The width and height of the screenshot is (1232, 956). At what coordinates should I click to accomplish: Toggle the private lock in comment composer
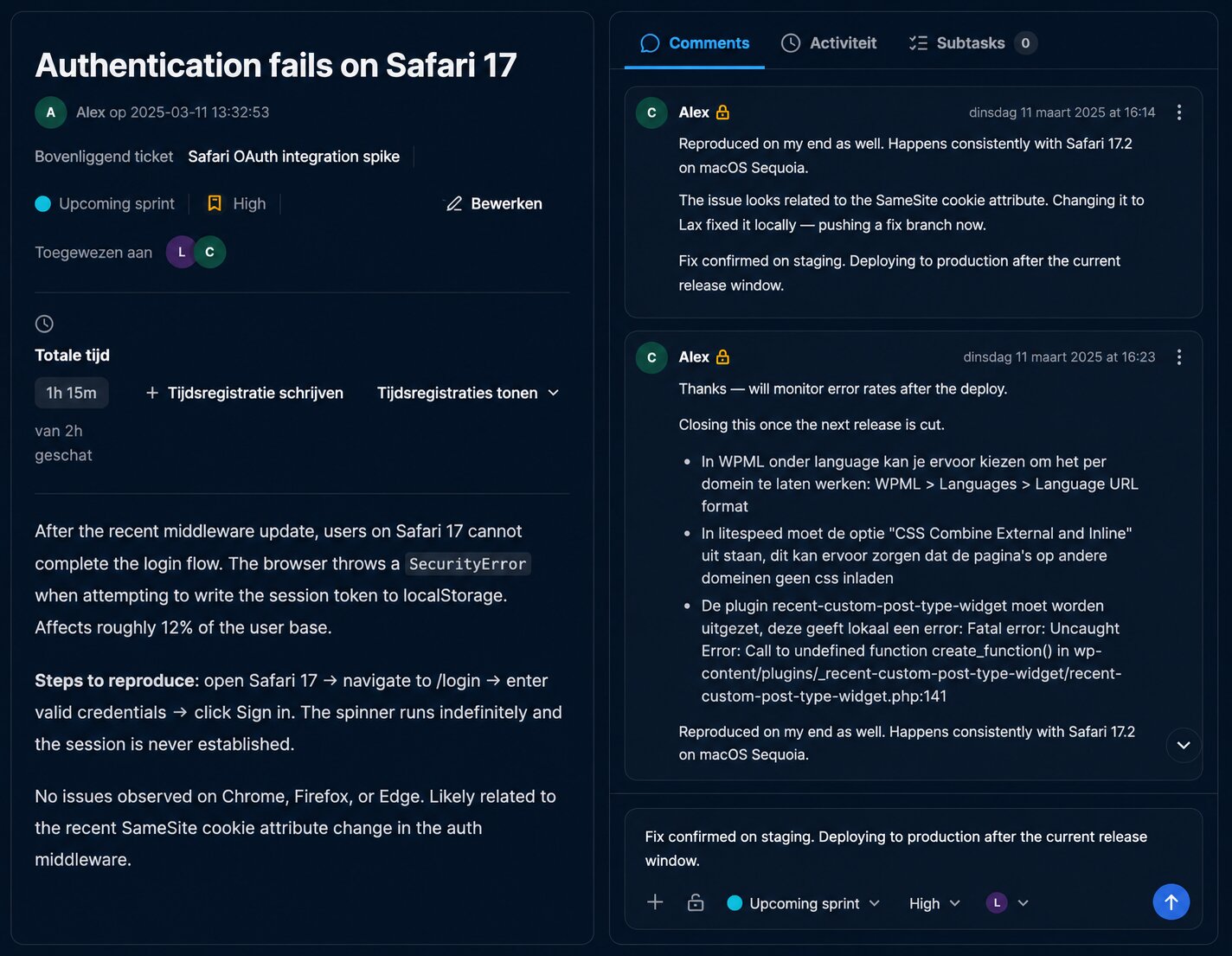point(696,902)
